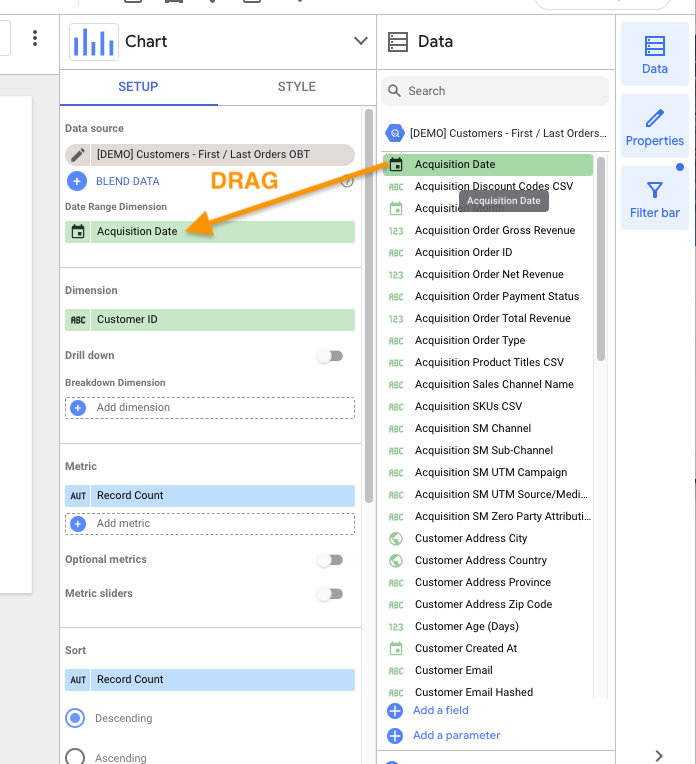
Task: Select Acquisition SKUs CSV field
Action: 488,406
